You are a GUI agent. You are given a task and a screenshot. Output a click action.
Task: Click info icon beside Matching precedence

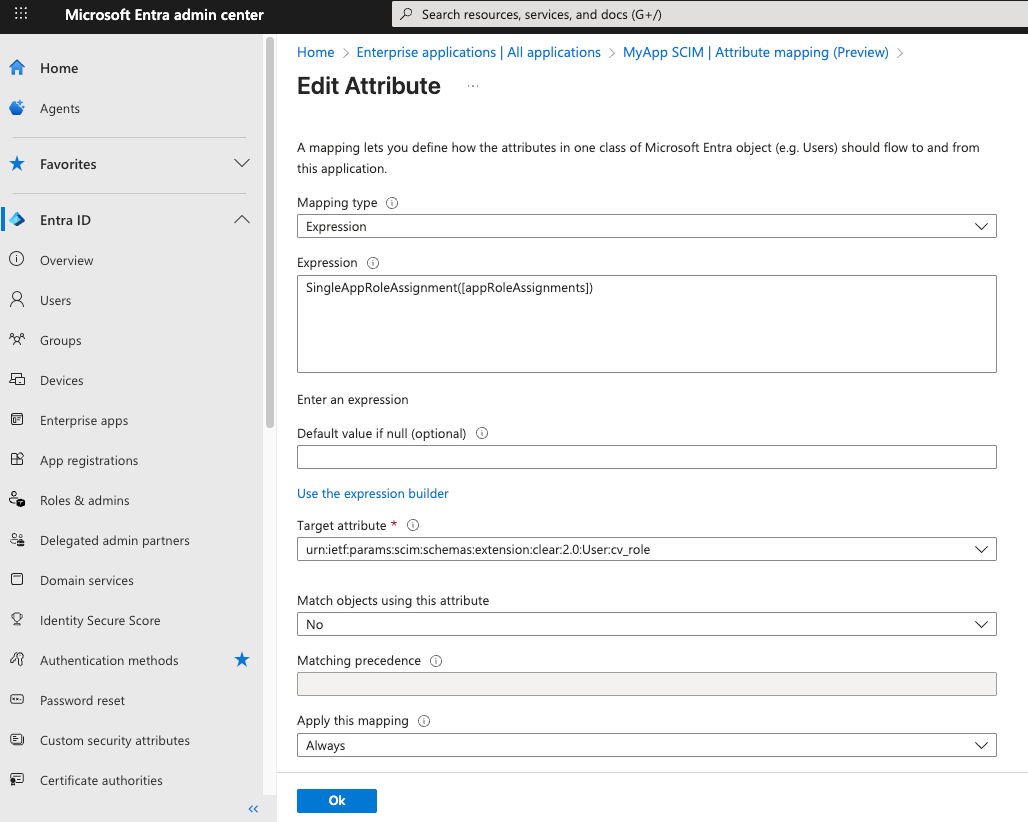[436, 661]
